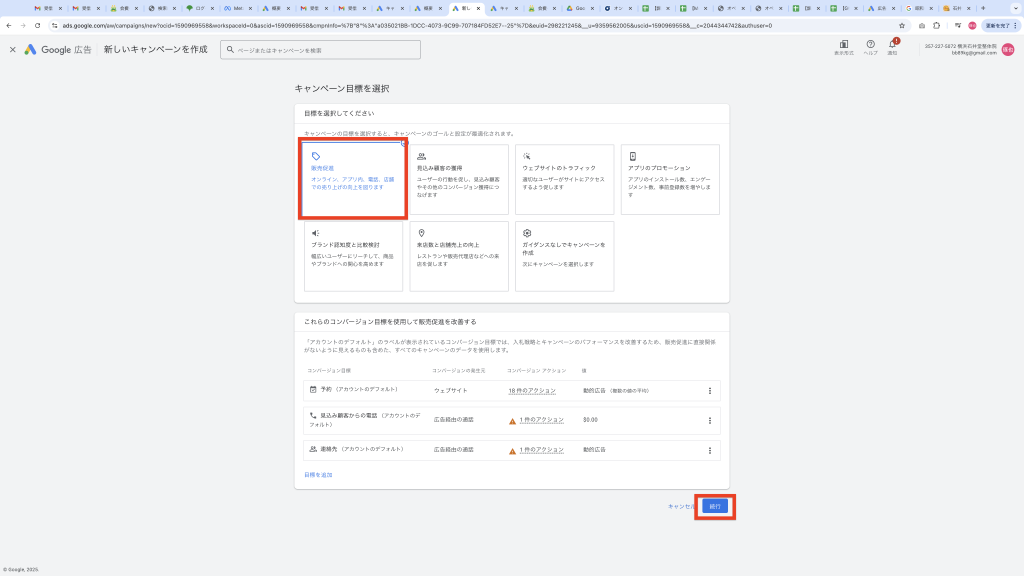The image size is (1024, 576).
Task: Open three-dot menu for 予約 conversion goal
Action: (710, 391)
